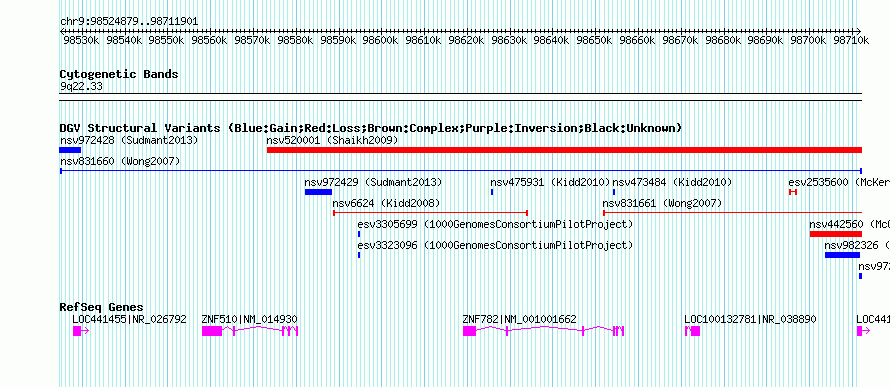Open the nsv982326 variant label

pos(857,246)
